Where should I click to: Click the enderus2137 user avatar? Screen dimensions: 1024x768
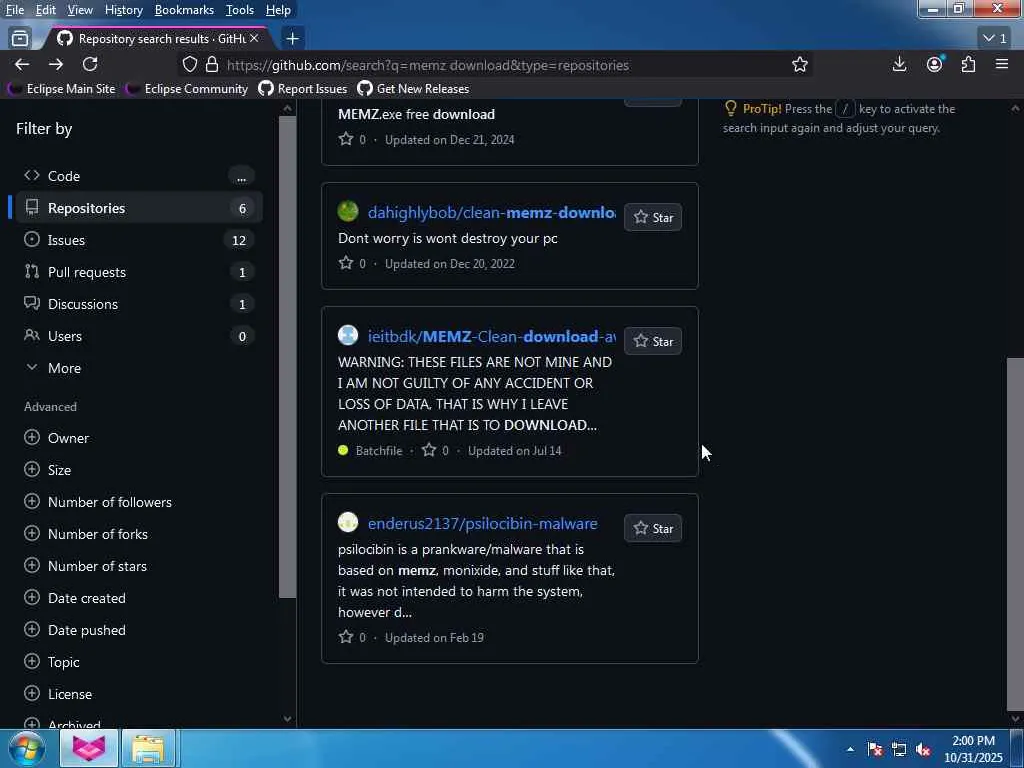348,522
